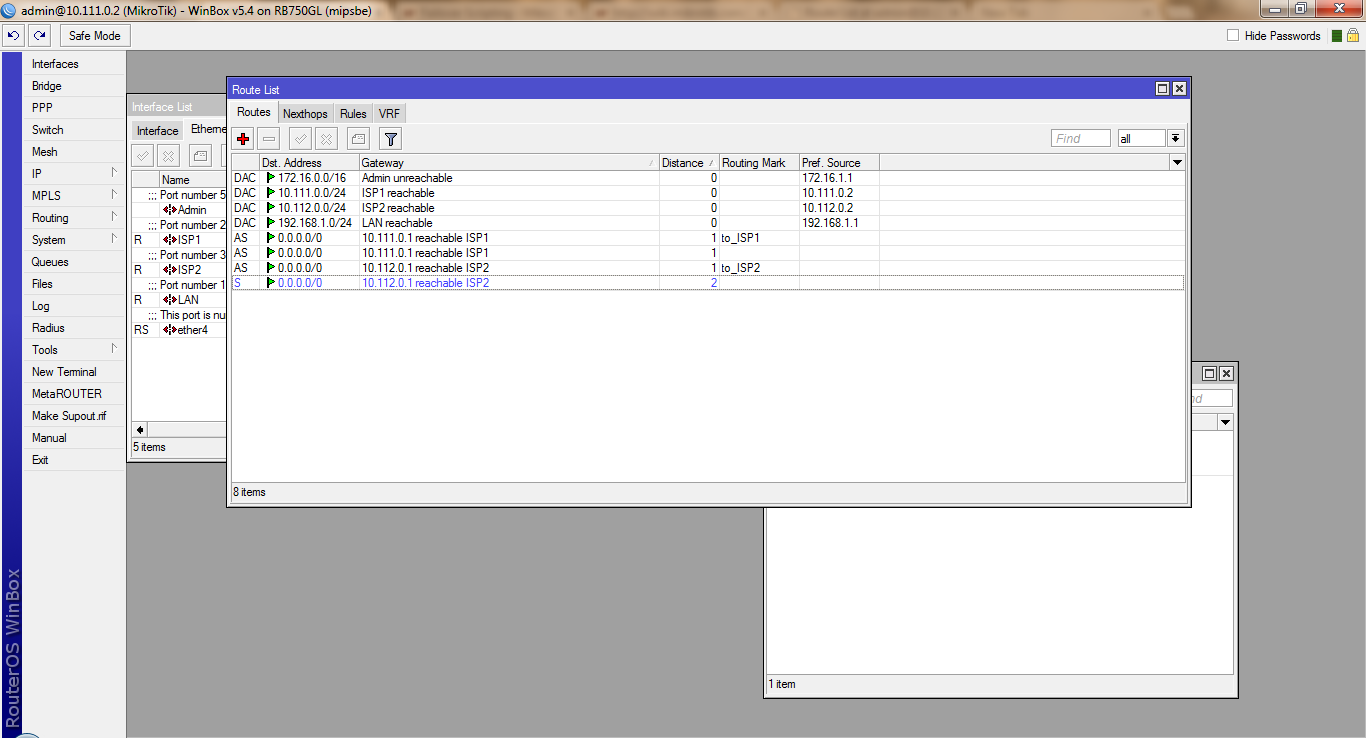Select the Routes tab
Screen dimensions: 1366x738
254,113
